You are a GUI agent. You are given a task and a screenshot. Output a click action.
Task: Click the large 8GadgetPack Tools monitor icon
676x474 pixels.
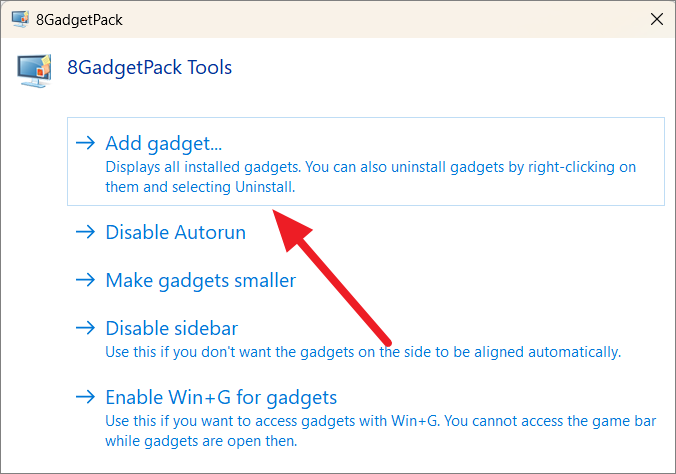click(34, 71)
